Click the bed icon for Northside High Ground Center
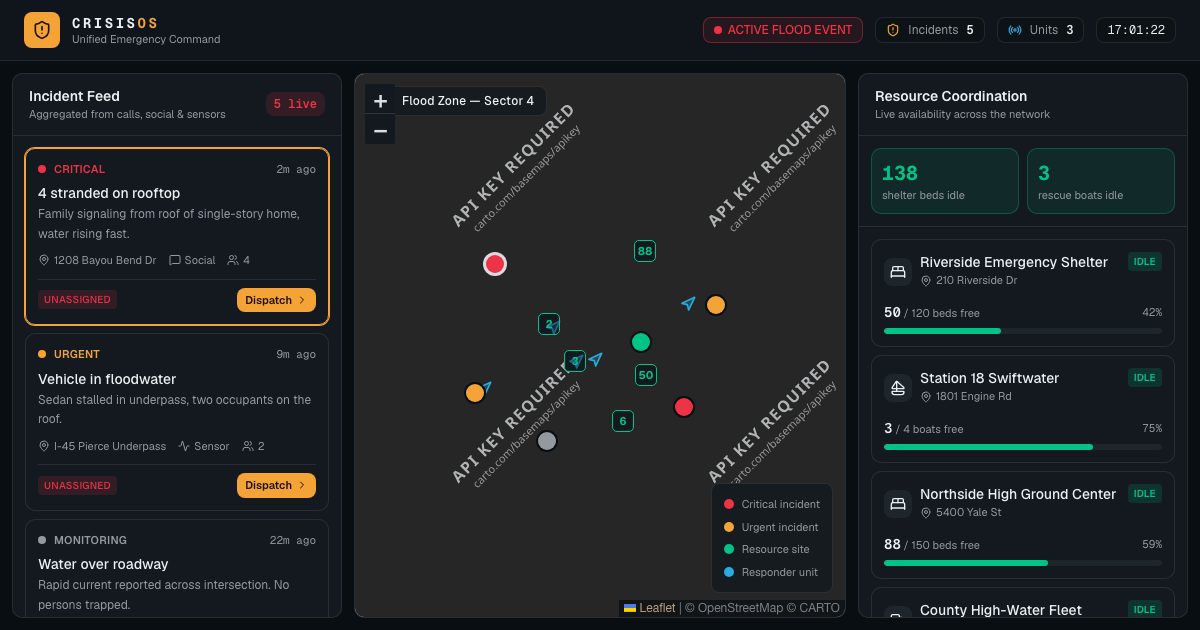Viewport: 1200px width, 630px height. (x=898, y=503)
